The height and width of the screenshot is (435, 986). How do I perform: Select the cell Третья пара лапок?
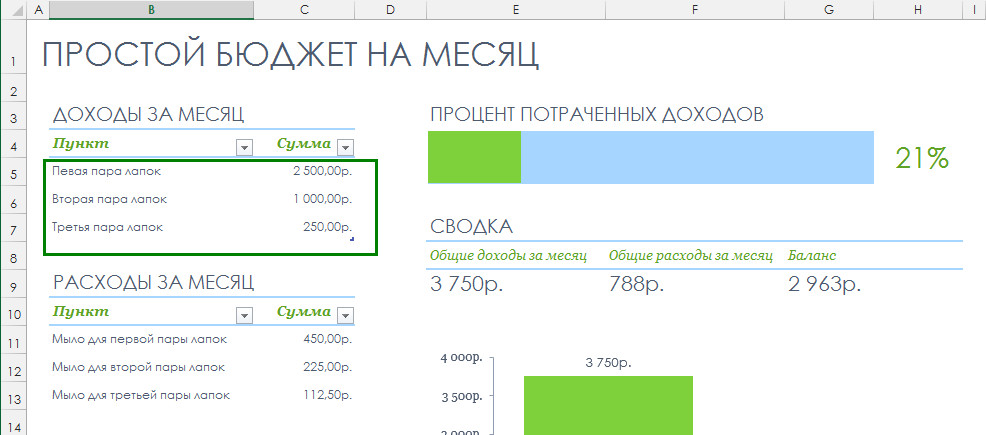pyautogui.click(x=152, y=228)
